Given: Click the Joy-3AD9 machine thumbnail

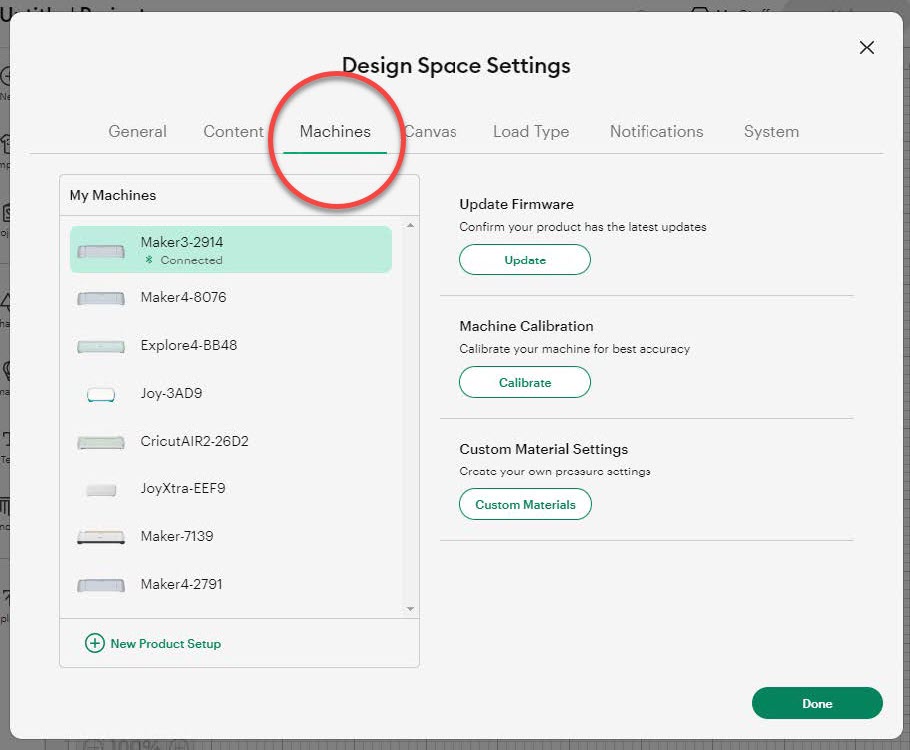Looking at the screenshot, I should [x=101, y=395].
